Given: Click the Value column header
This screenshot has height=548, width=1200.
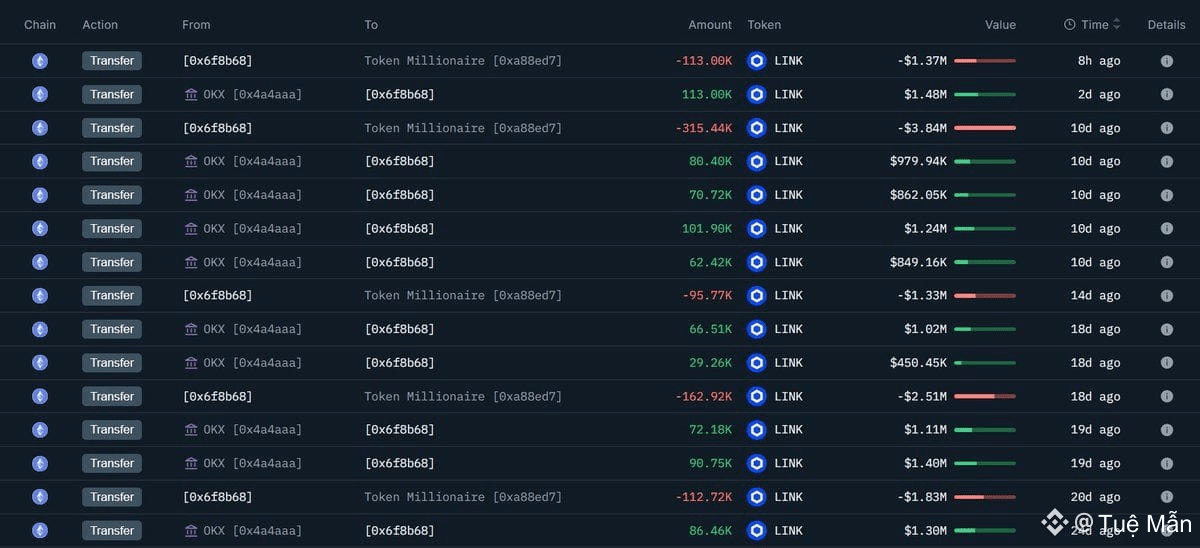Looking at the screenshot, I should pyautogui.click(x=1000, y=25).
